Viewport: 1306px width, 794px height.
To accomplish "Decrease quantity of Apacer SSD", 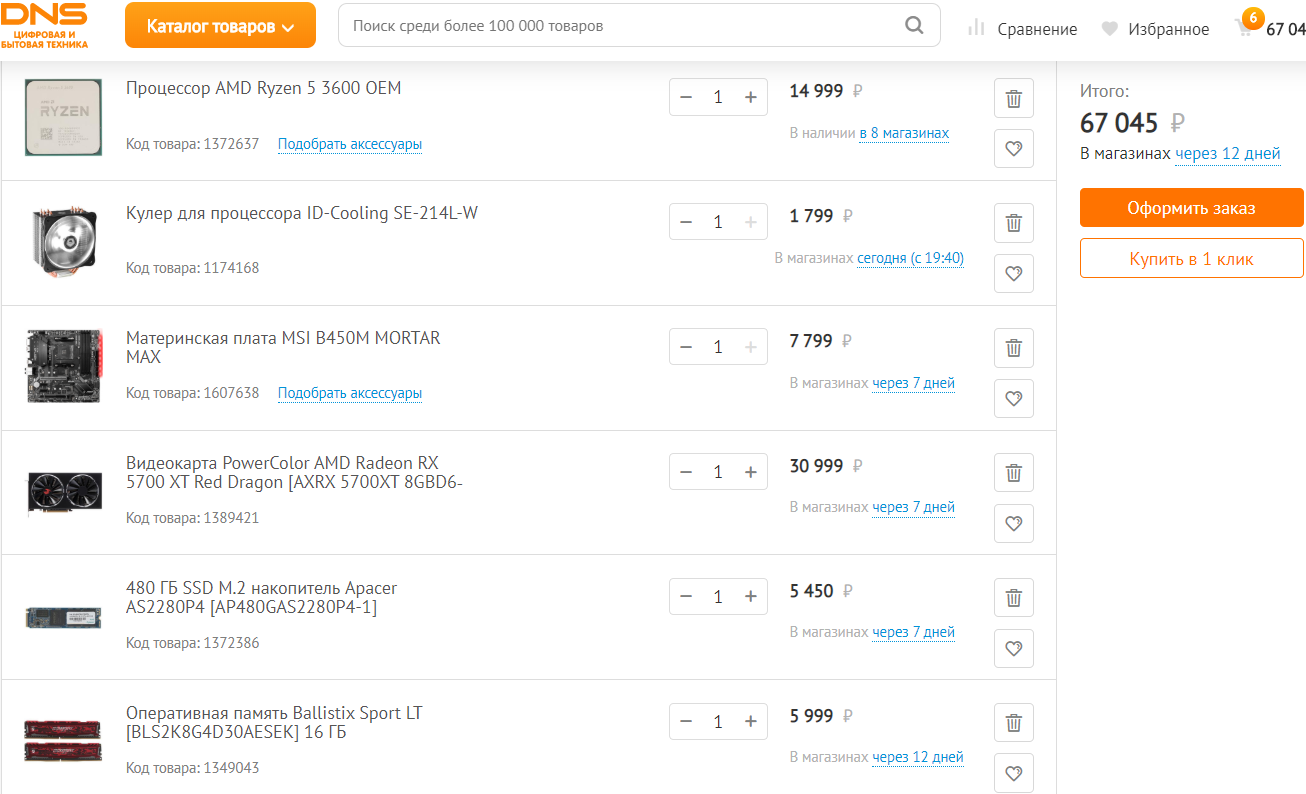I will pos(686,597).
